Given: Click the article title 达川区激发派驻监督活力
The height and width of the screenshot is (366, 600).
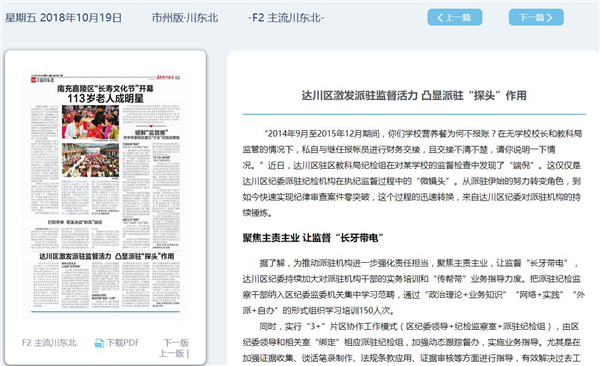Looking at the screenshot, I should tap(414, 95).
